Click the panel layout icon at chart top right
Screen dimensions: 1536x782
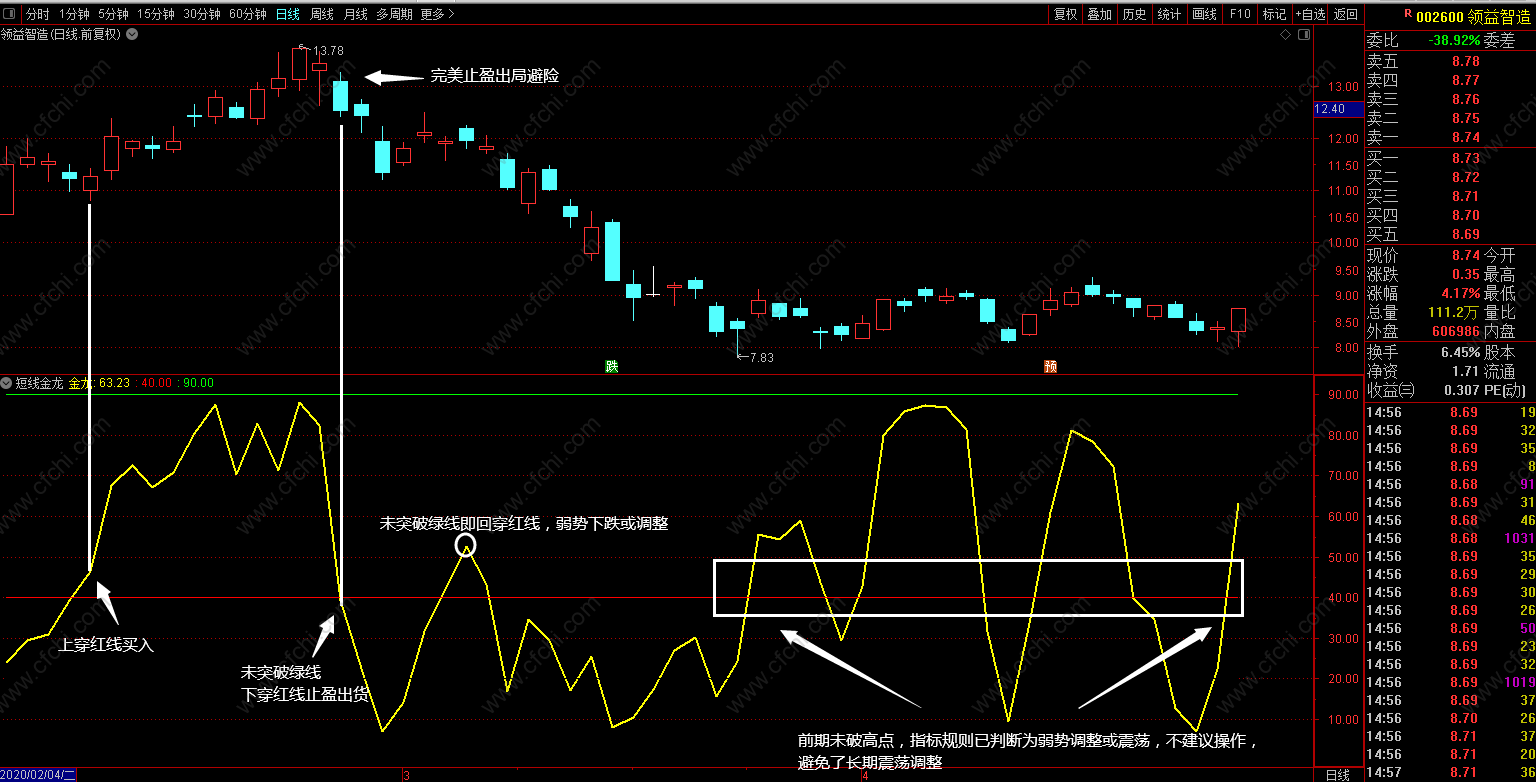[x=1303, y=34]
